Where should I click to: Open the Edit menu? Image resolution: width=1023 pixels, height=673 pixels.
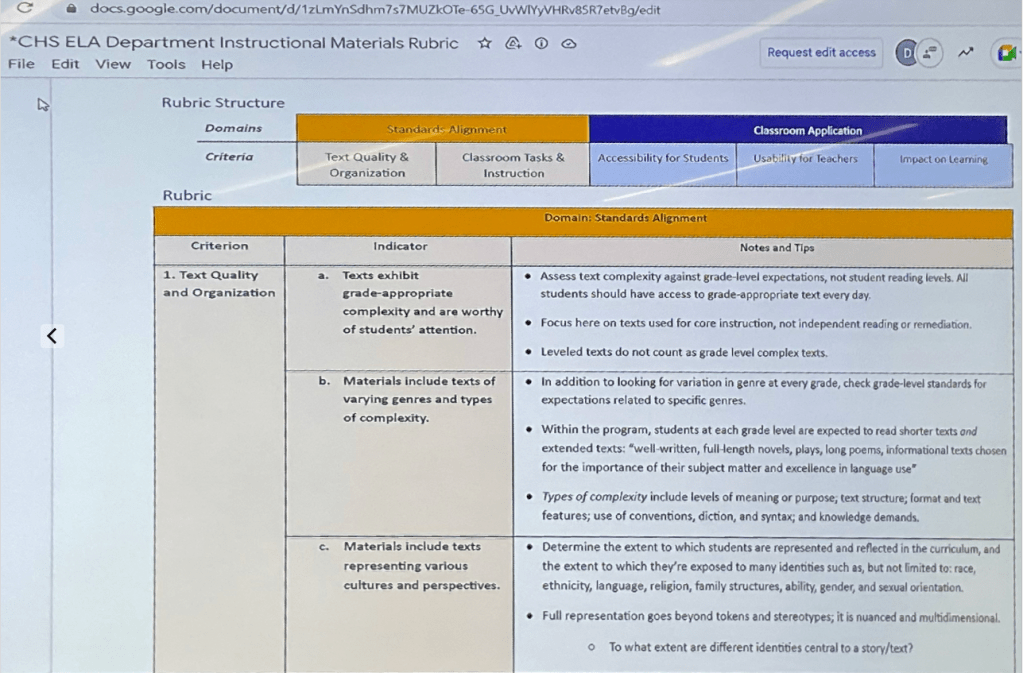65,65
